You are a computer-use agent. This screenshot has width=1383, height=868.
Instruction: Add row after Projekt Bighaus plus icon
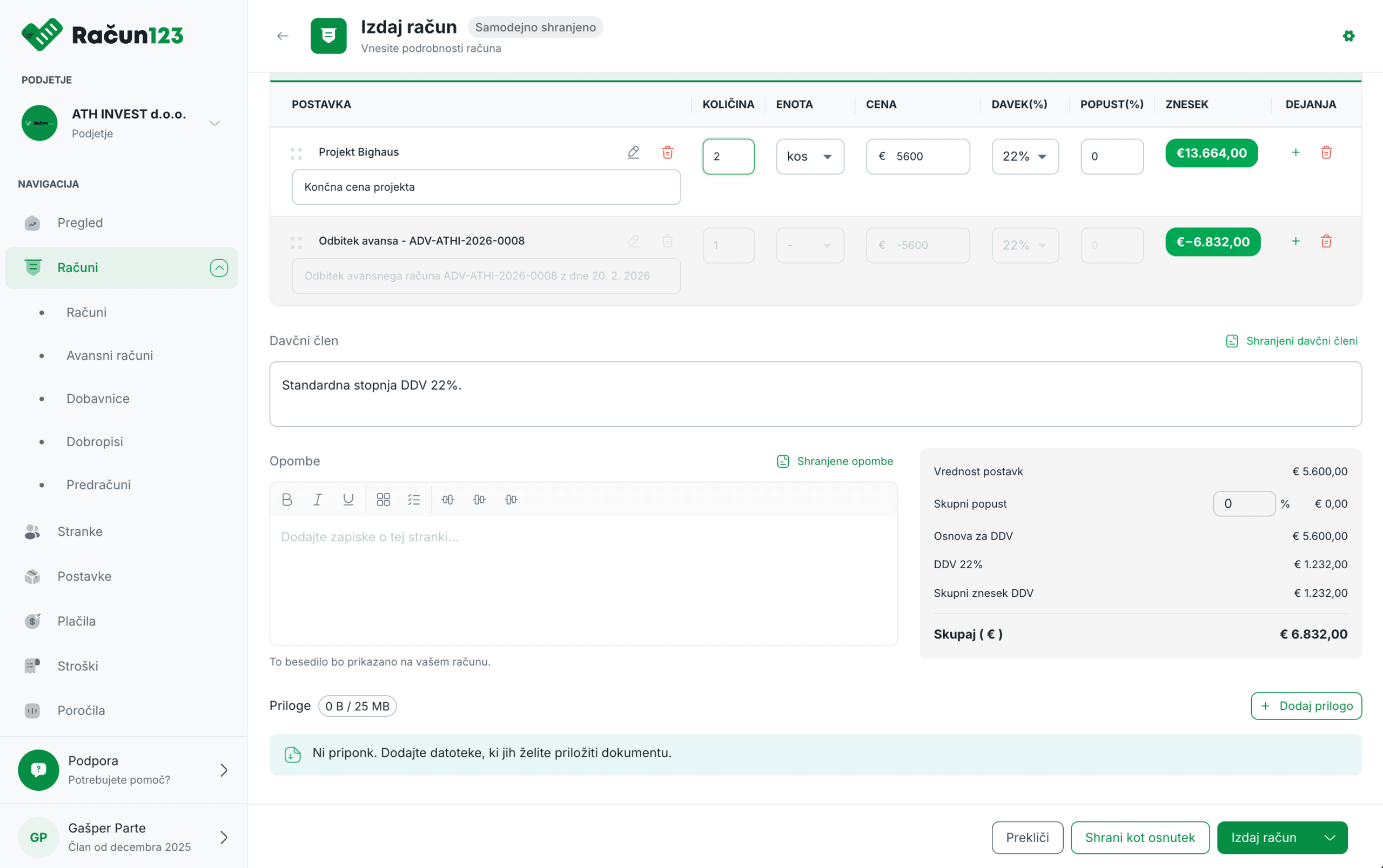1295,152
